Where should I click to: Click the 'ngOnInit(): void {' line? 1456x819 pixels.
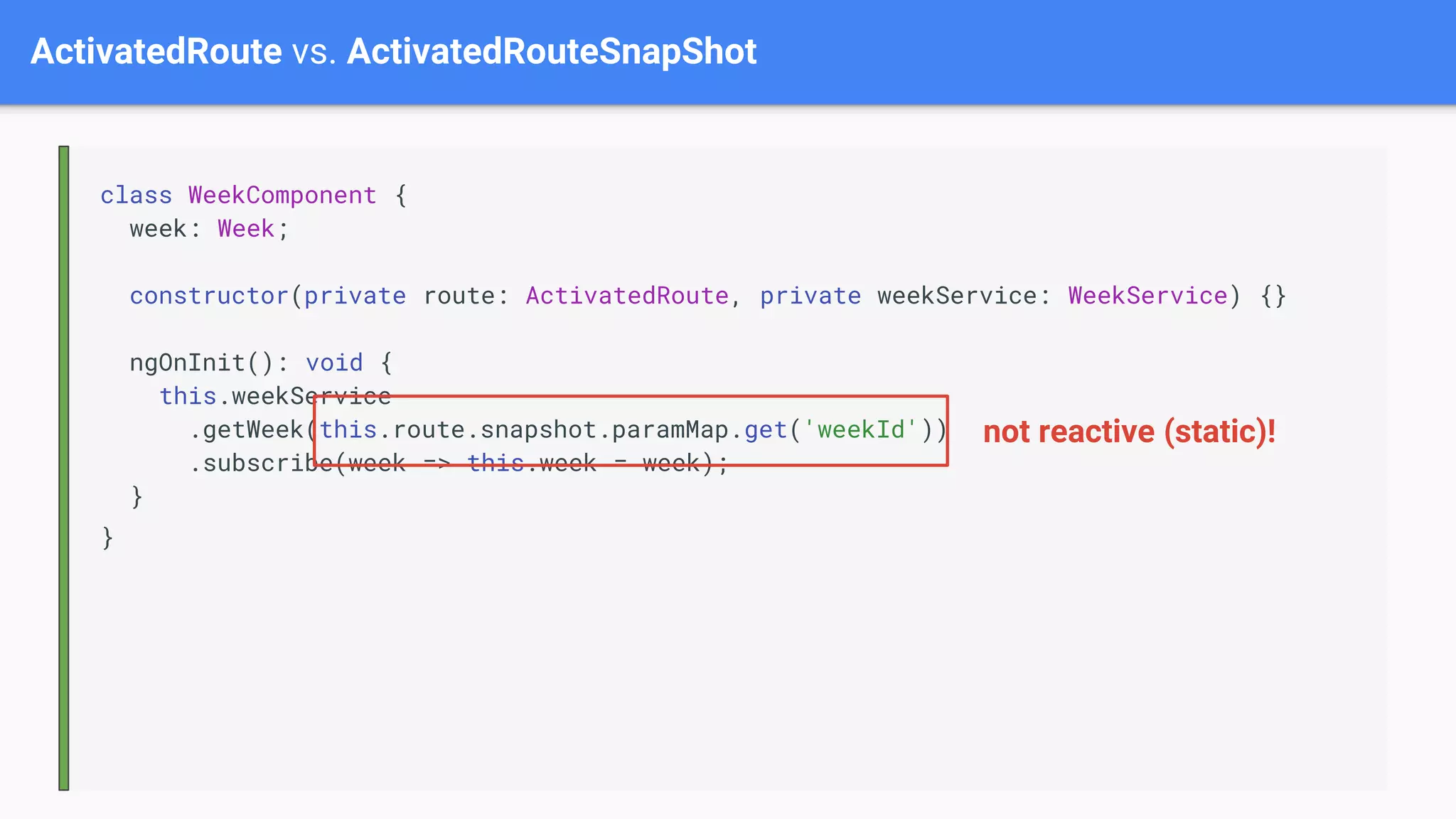tap(260, 363)
